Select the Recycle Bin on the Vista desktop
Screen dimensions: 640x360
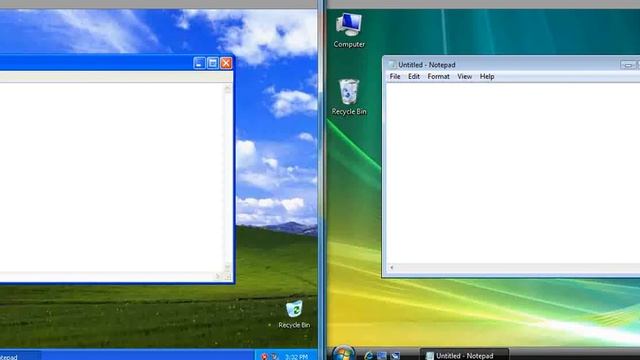(349, 97)
